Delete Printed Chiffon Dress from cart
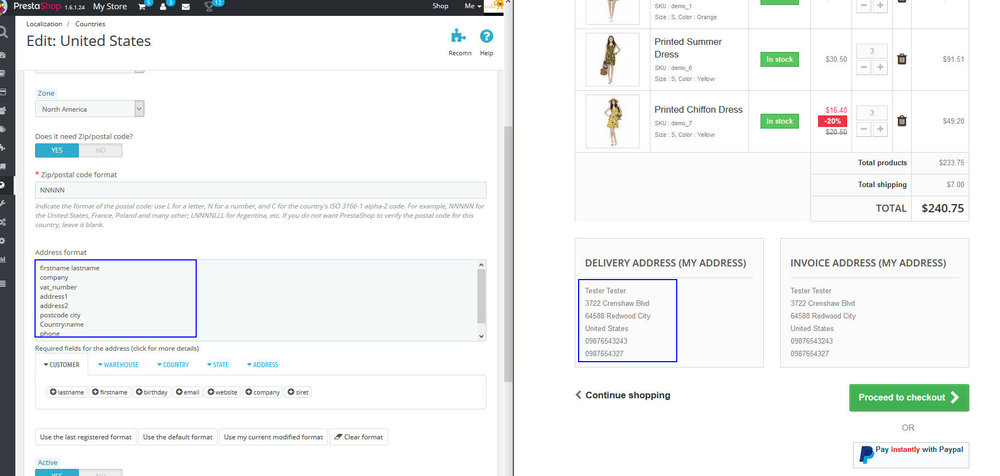 [x=901, y=121]
